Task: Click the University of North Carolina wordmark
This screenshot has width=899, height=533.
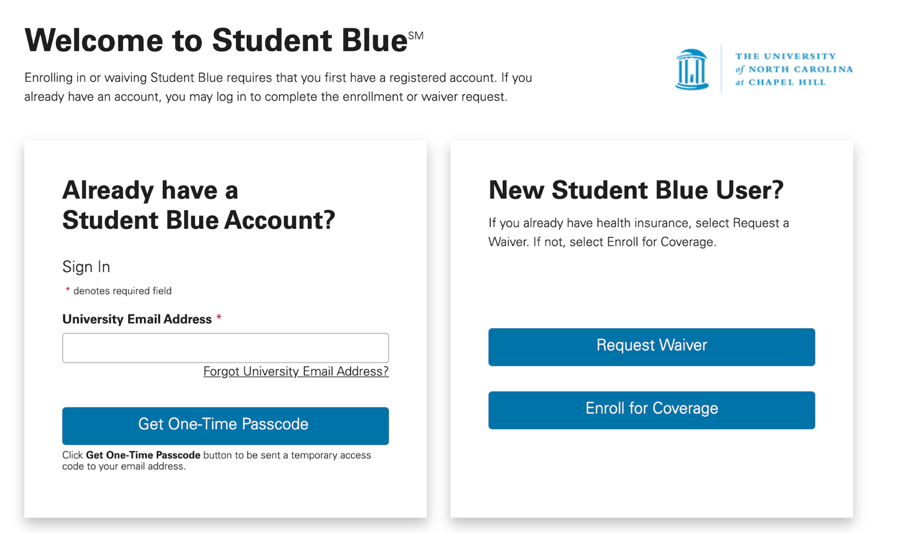Action: click(x=794, y=69)
